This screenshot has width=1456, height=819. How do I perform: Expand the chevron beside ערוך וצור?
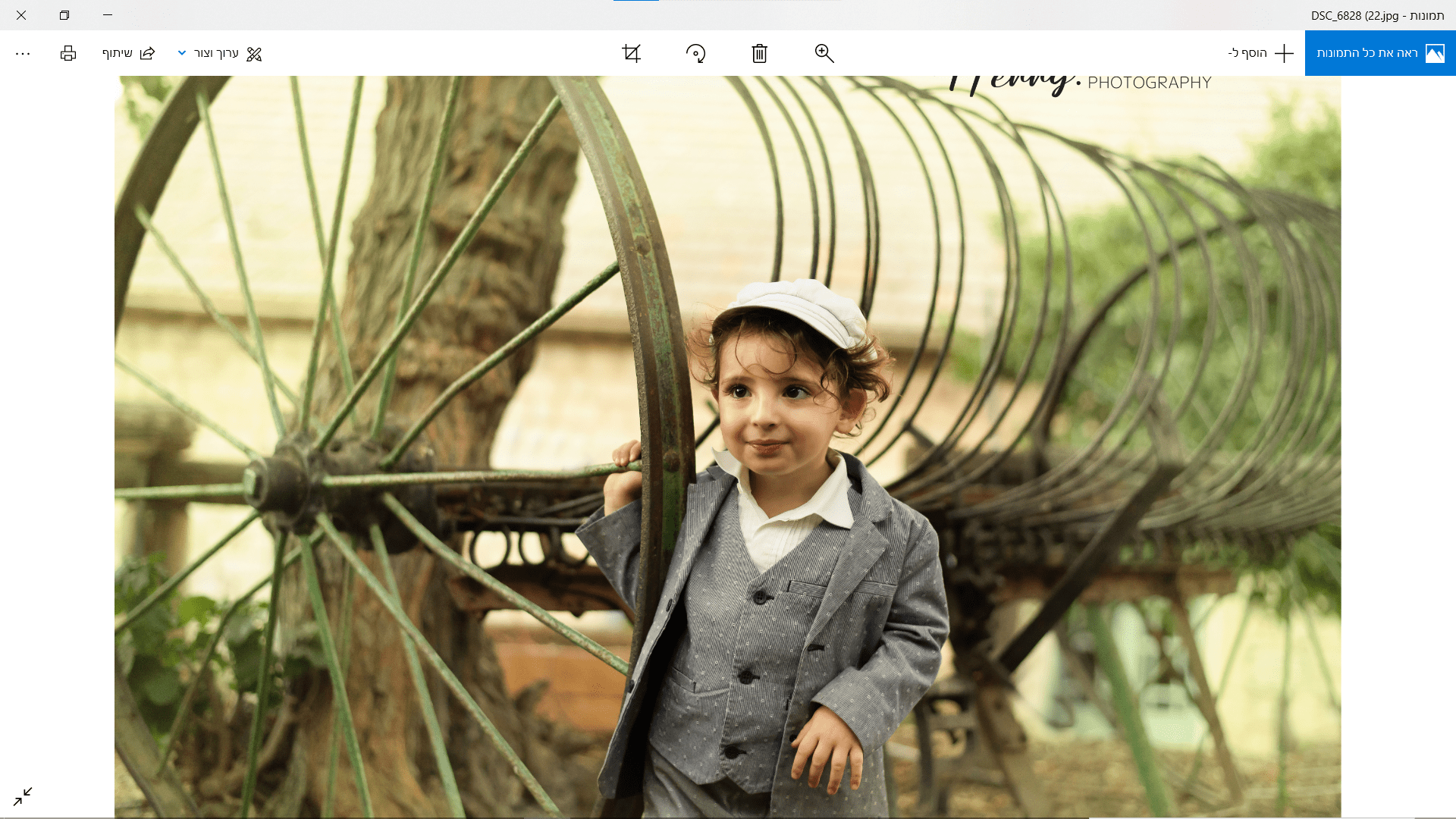click(x=182, y=53)
